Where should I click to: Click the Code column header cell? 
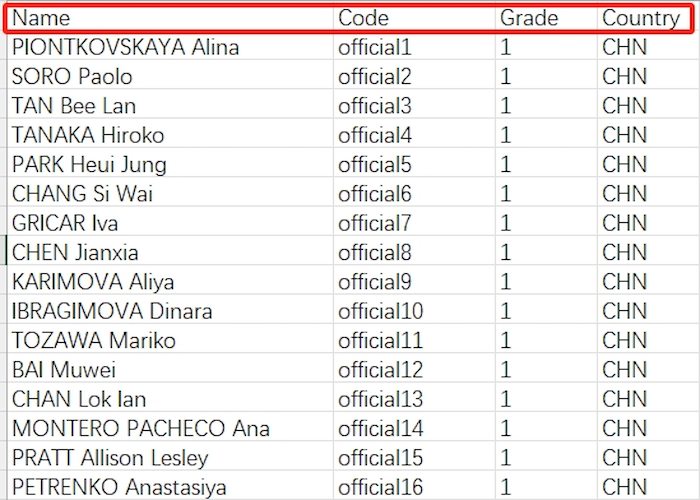coord(414,18)
